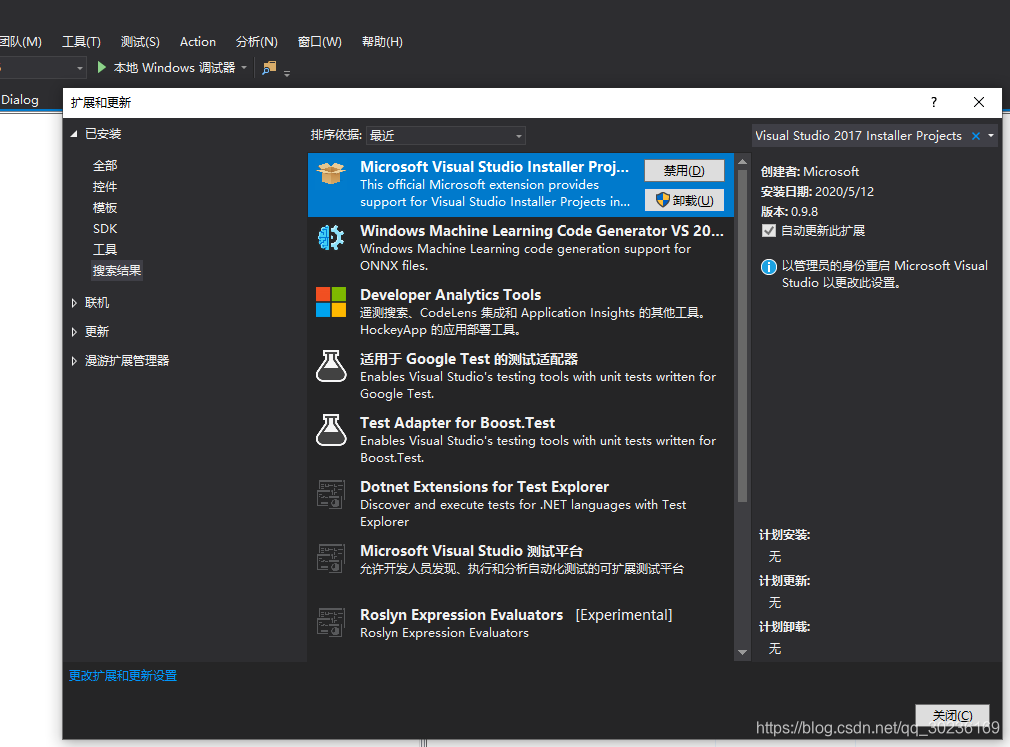
Task: Clear the search filter with the x icon
Action: [x=977, y=135]
